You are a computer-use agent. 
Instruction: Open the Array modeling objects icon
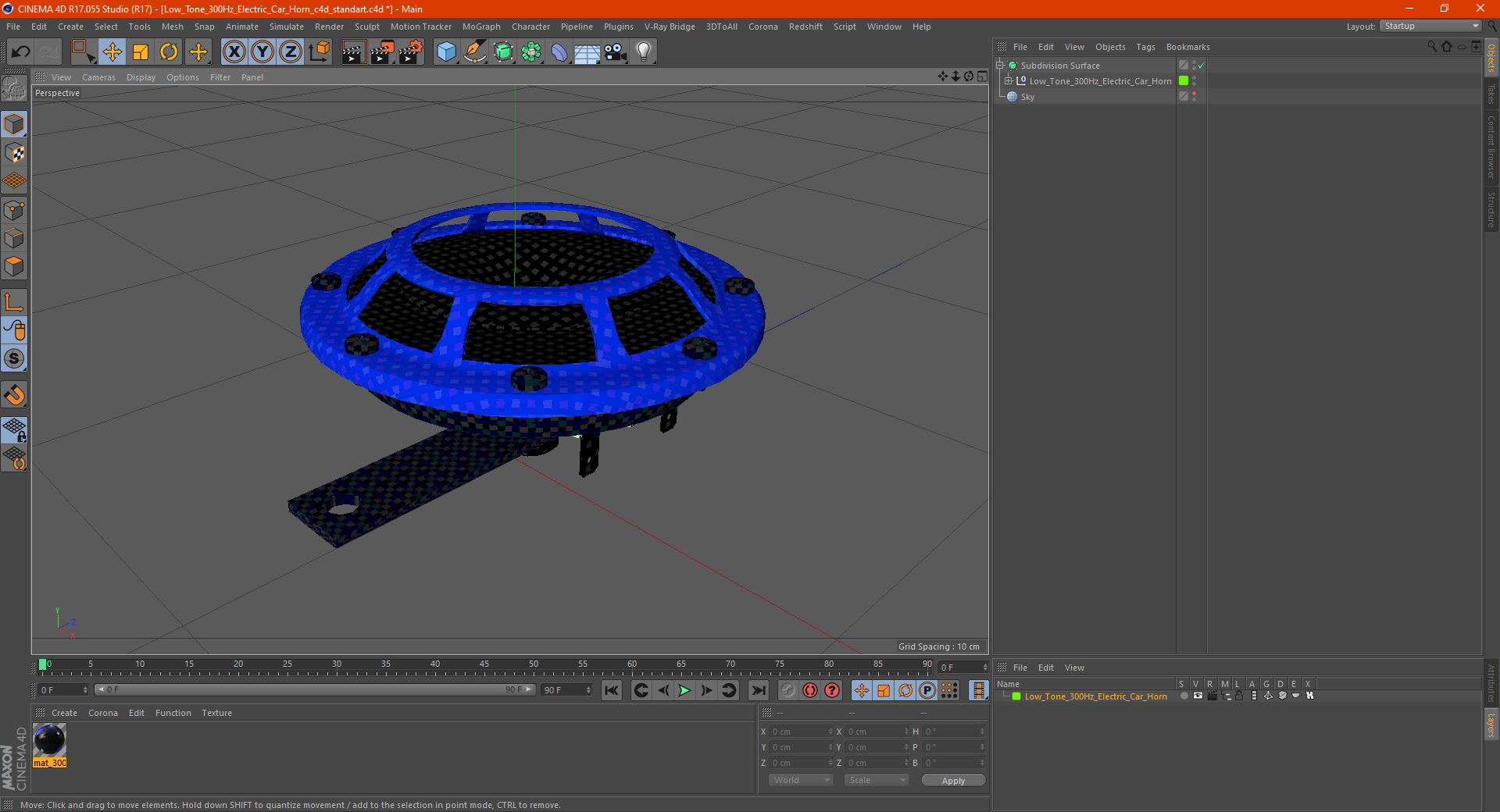tap(531, 52)
